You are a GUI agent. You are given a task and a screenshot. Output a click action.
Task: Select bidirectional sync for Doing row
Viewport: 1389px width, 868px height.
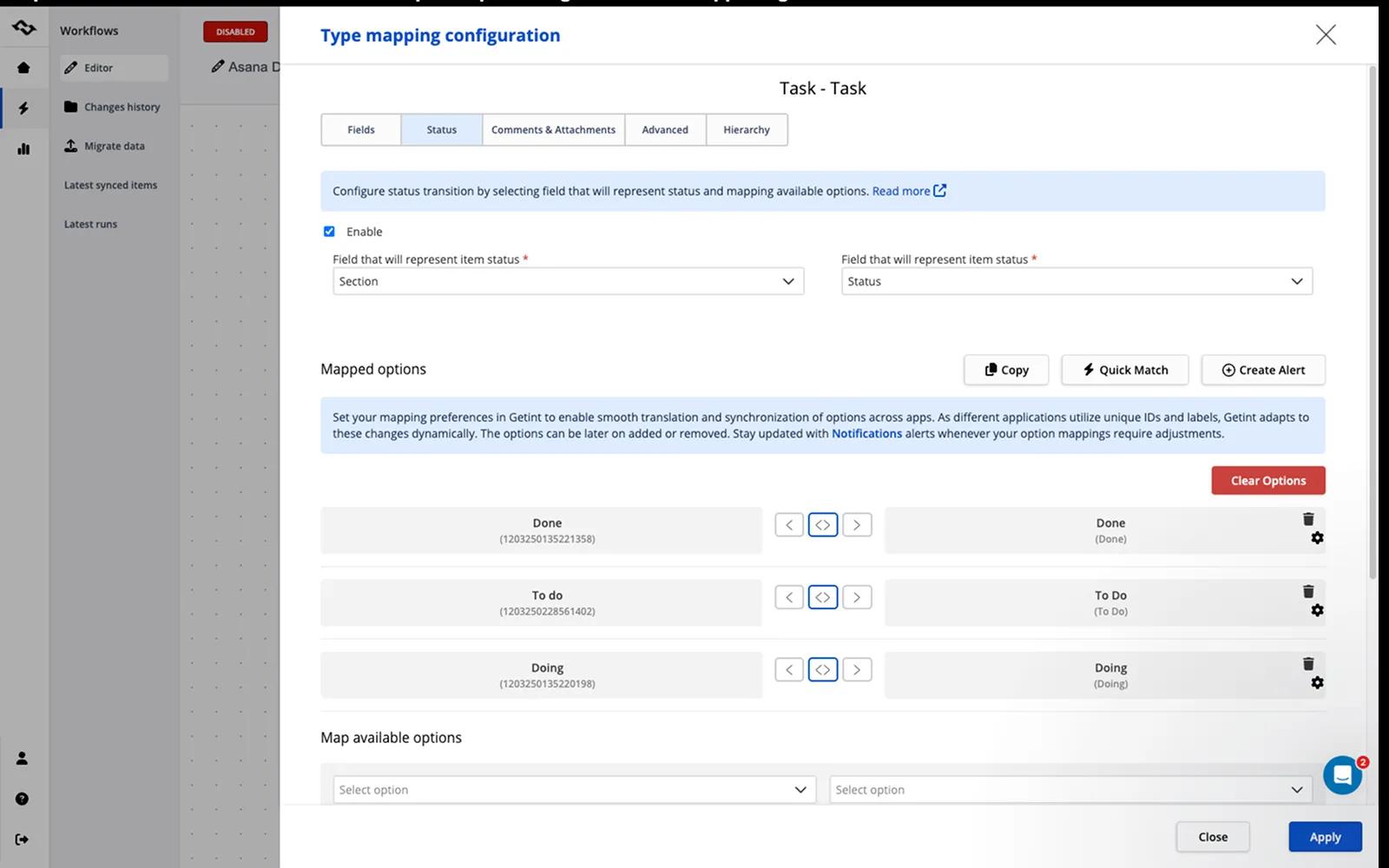coord(823,670)
